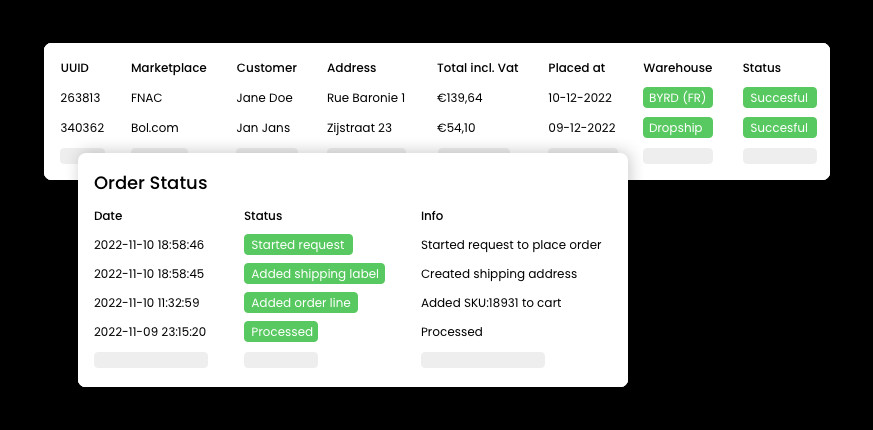Select customer Jan Jans
The image size is (873, 430).
point(263,128)
